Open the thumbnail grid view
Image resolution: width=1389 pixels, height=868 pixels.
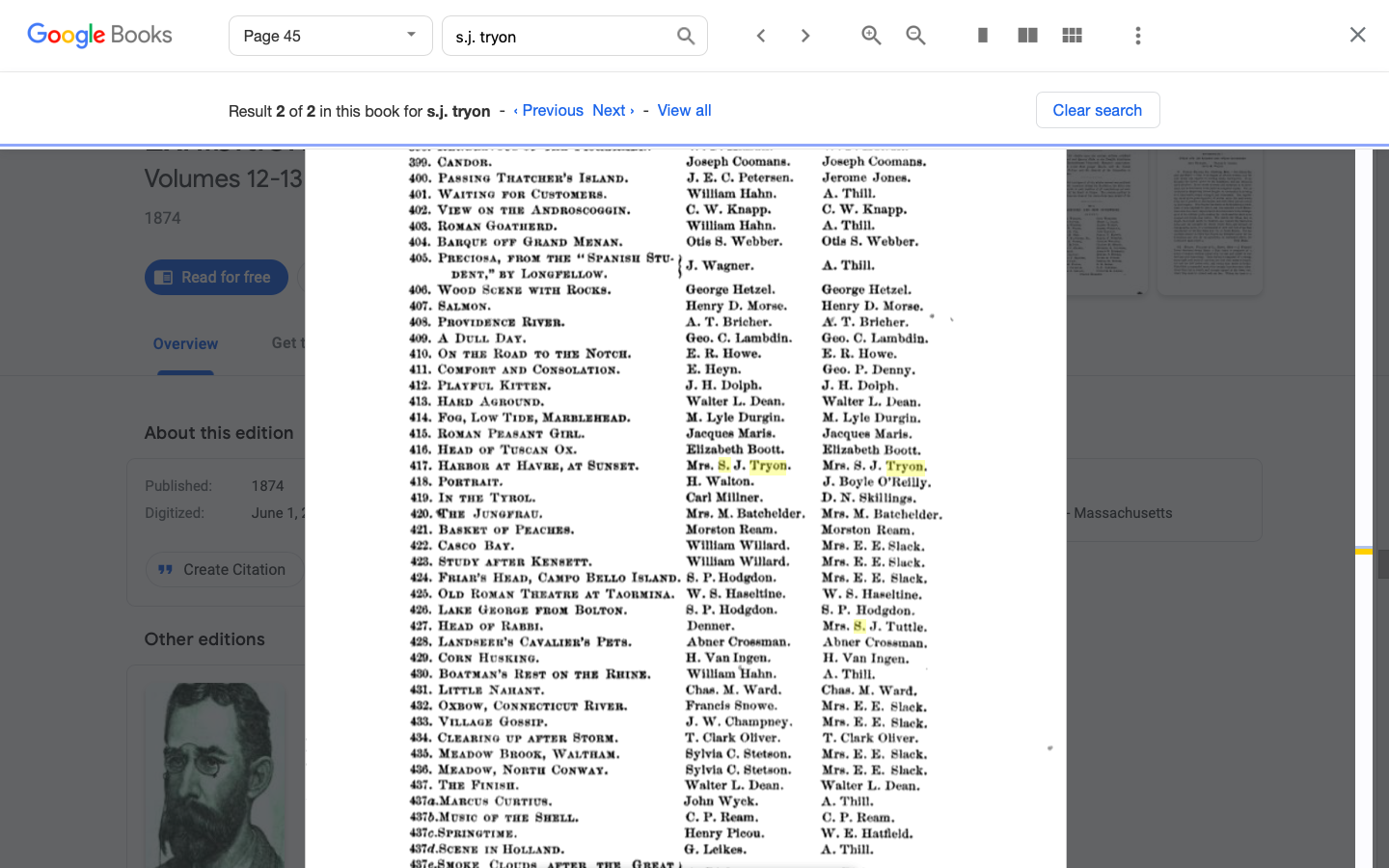point(1072,35)
